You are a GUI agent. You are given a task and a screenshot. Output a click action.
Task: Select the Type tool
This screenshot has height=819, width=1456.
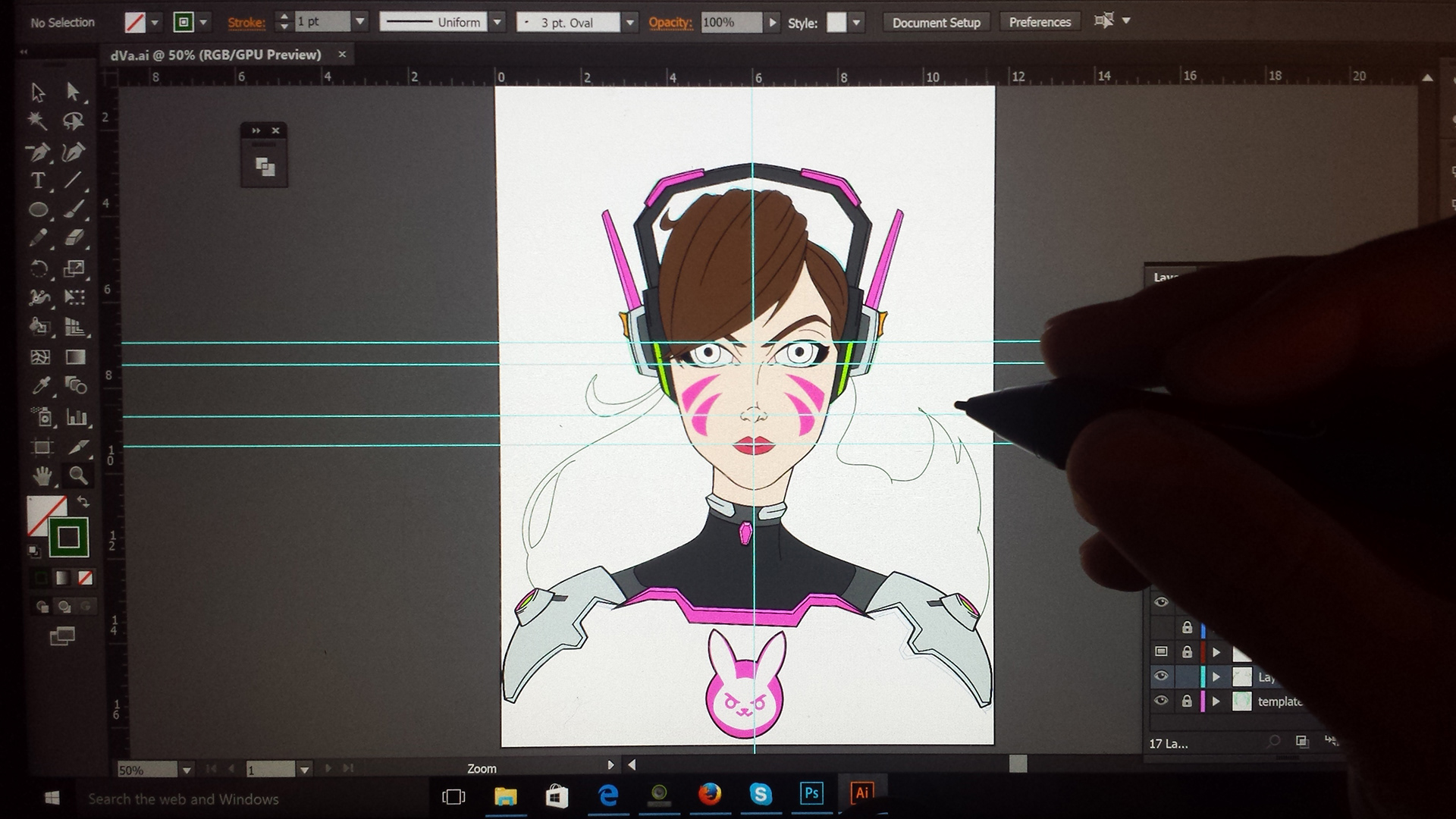click(37, 180)
